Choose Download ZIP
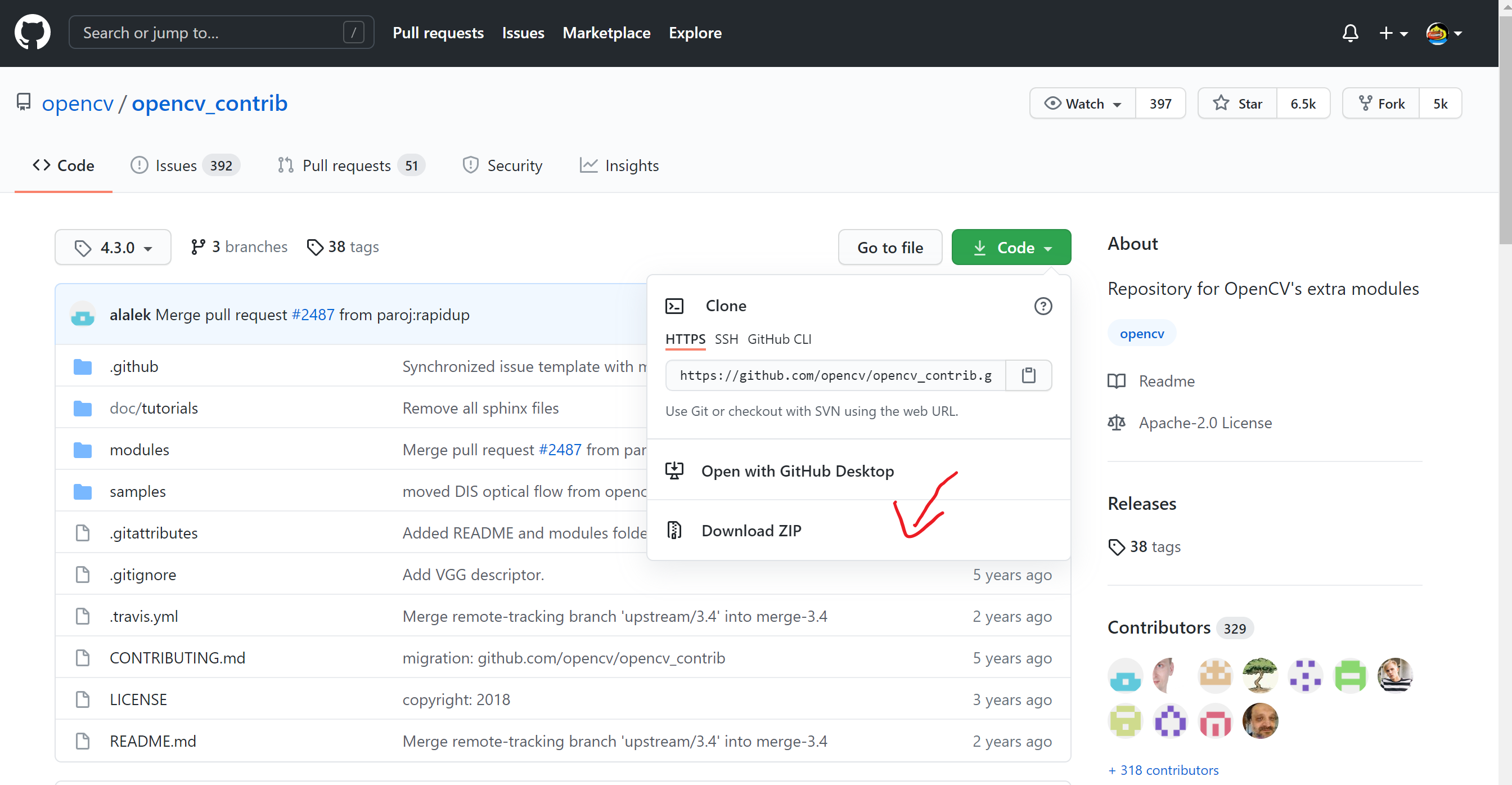 858,531
